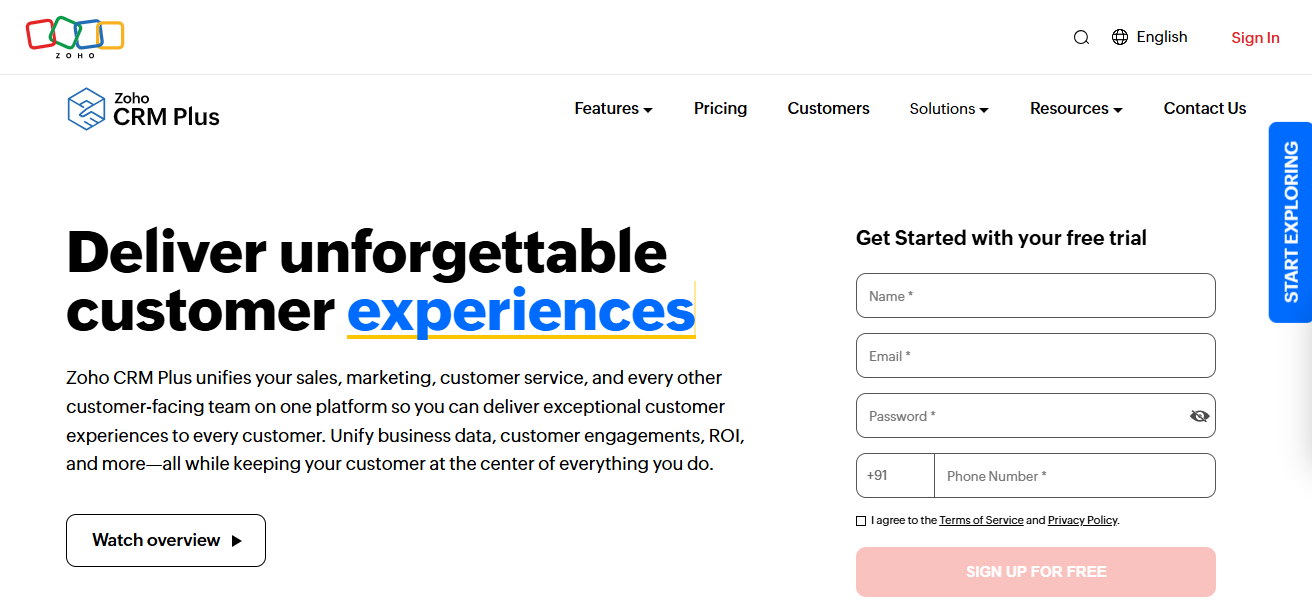Open the Terms of Service link

click(x=981, y=520)
